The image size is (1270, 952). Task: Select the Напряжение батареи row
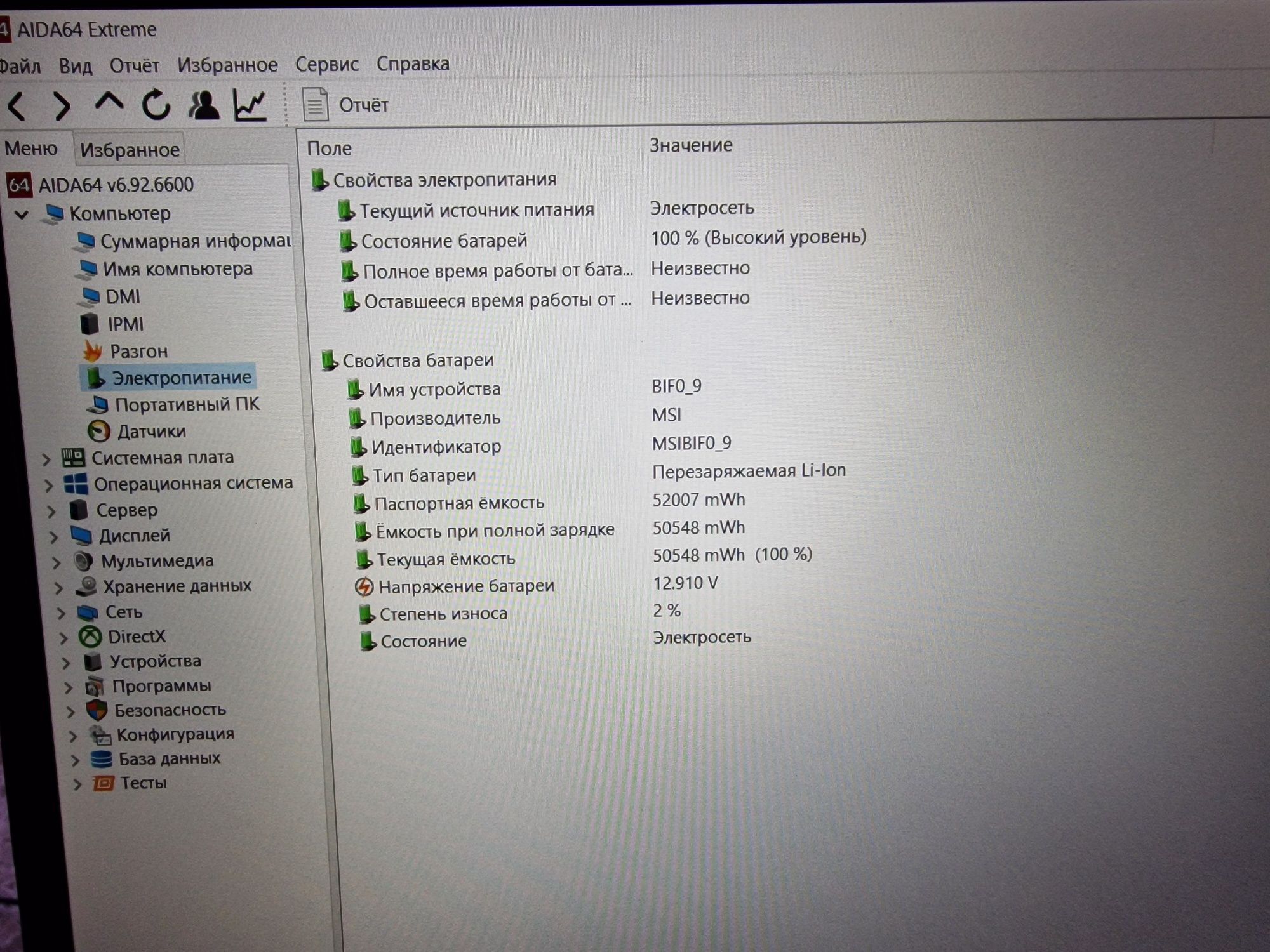pyautogui.click(x=537, y=585)
